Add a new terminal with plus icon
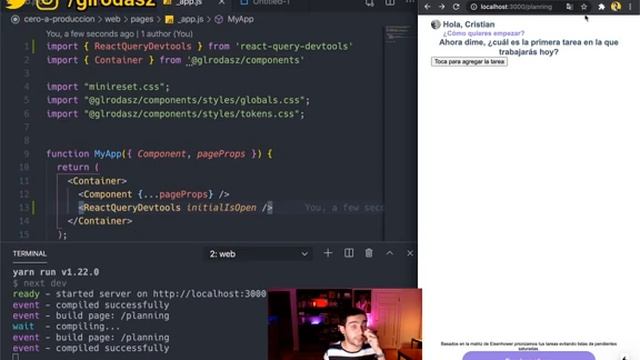Viewport: 640px width, 360px height. coord(328,253)
